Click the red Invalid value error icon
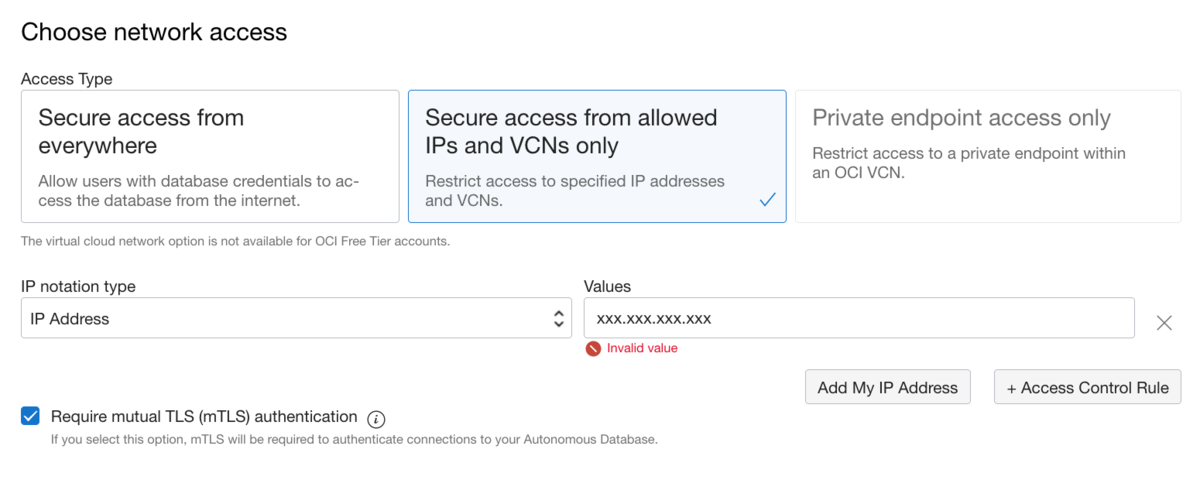 [x=593, y=348]
